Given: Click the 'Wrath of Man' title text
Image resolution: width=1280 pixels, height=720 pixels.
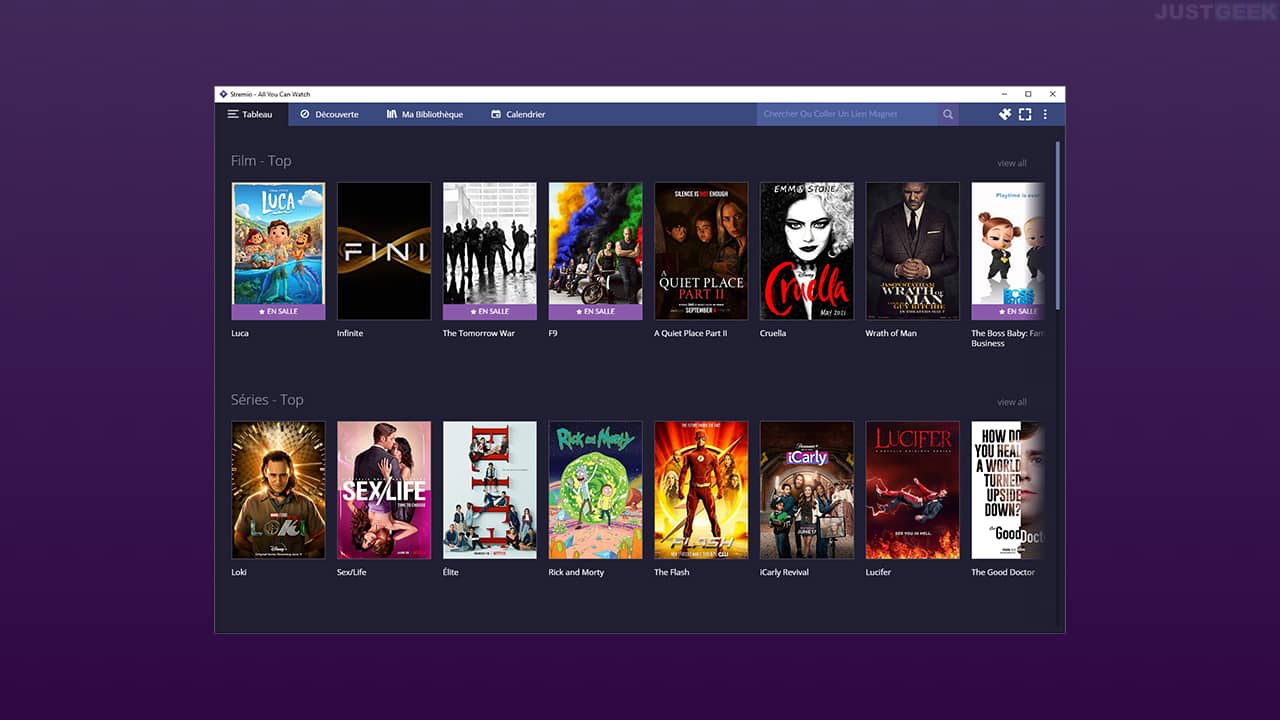Looking at the screenshot, I should click(891, 333).
